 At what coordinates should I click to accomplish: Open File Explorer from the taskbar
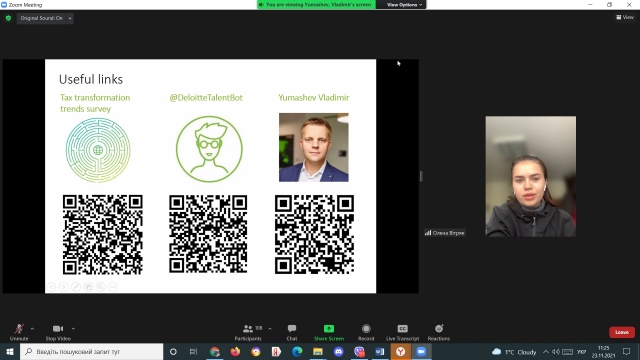point(318,351)
